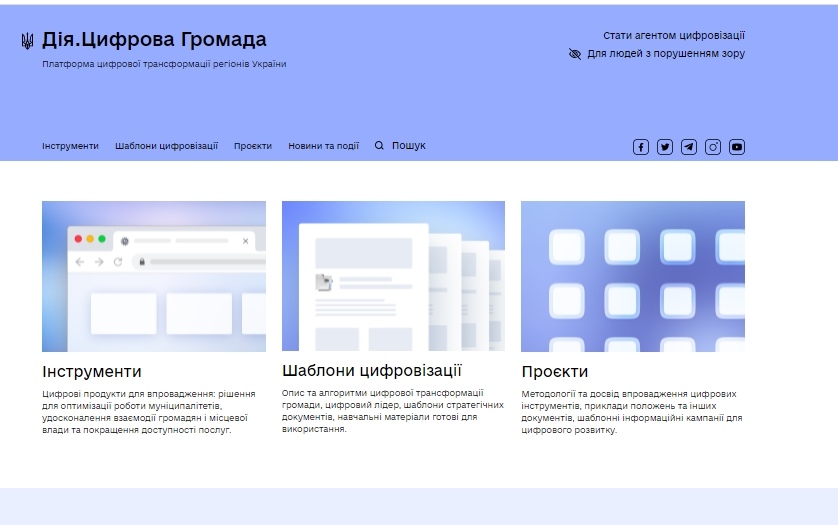Viewport: 838px width, 525px height.
Task: Click the Дія.Цифрова Громада site title
Action: pos(154,40)
